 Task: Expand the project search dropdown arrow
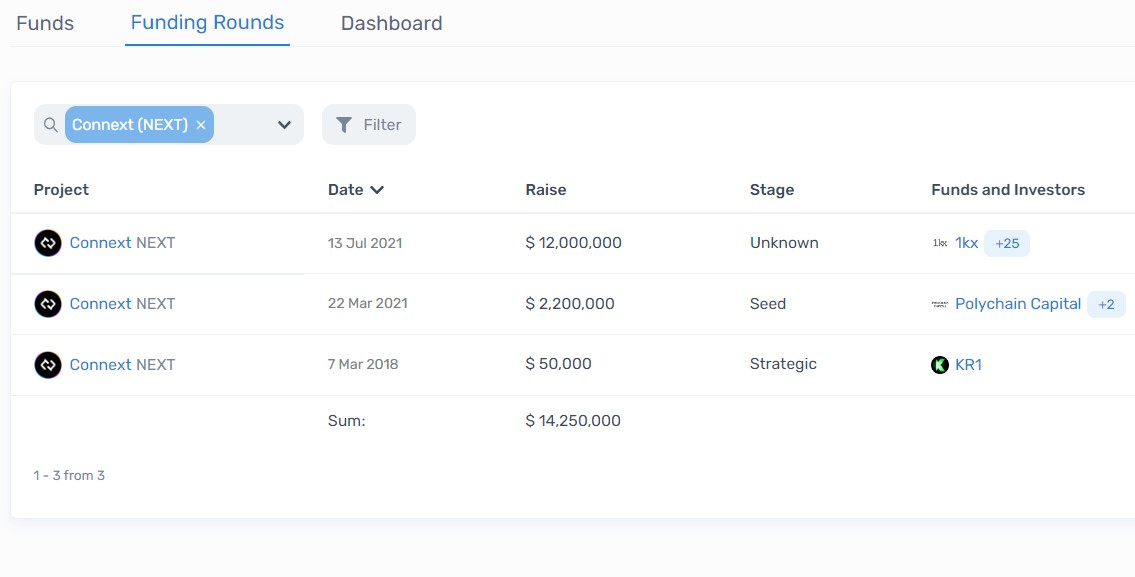[x=284, y=125]
